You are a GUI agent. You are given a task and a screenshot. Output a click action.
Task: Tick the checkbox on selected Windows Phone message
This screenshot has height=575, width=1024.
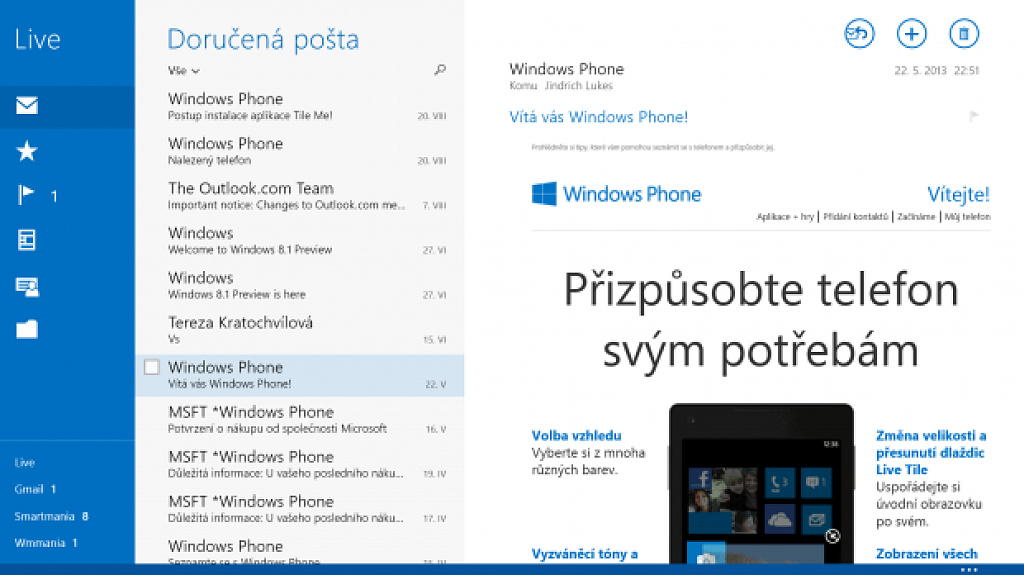[x=152, y=367]
